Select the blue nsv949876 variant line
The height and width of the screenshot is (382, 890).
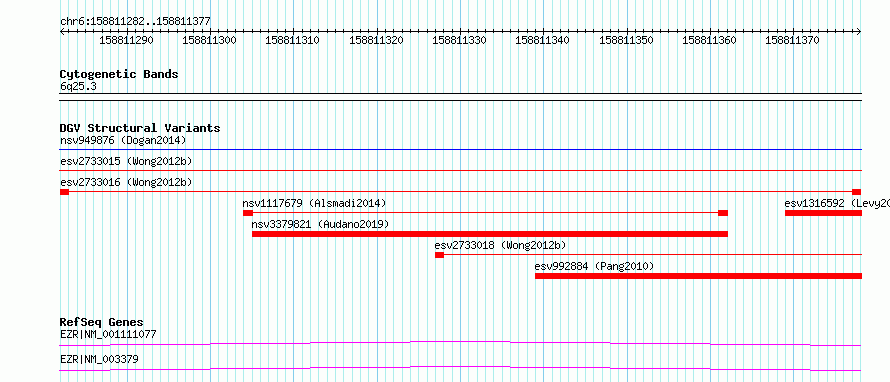(461, 150)
